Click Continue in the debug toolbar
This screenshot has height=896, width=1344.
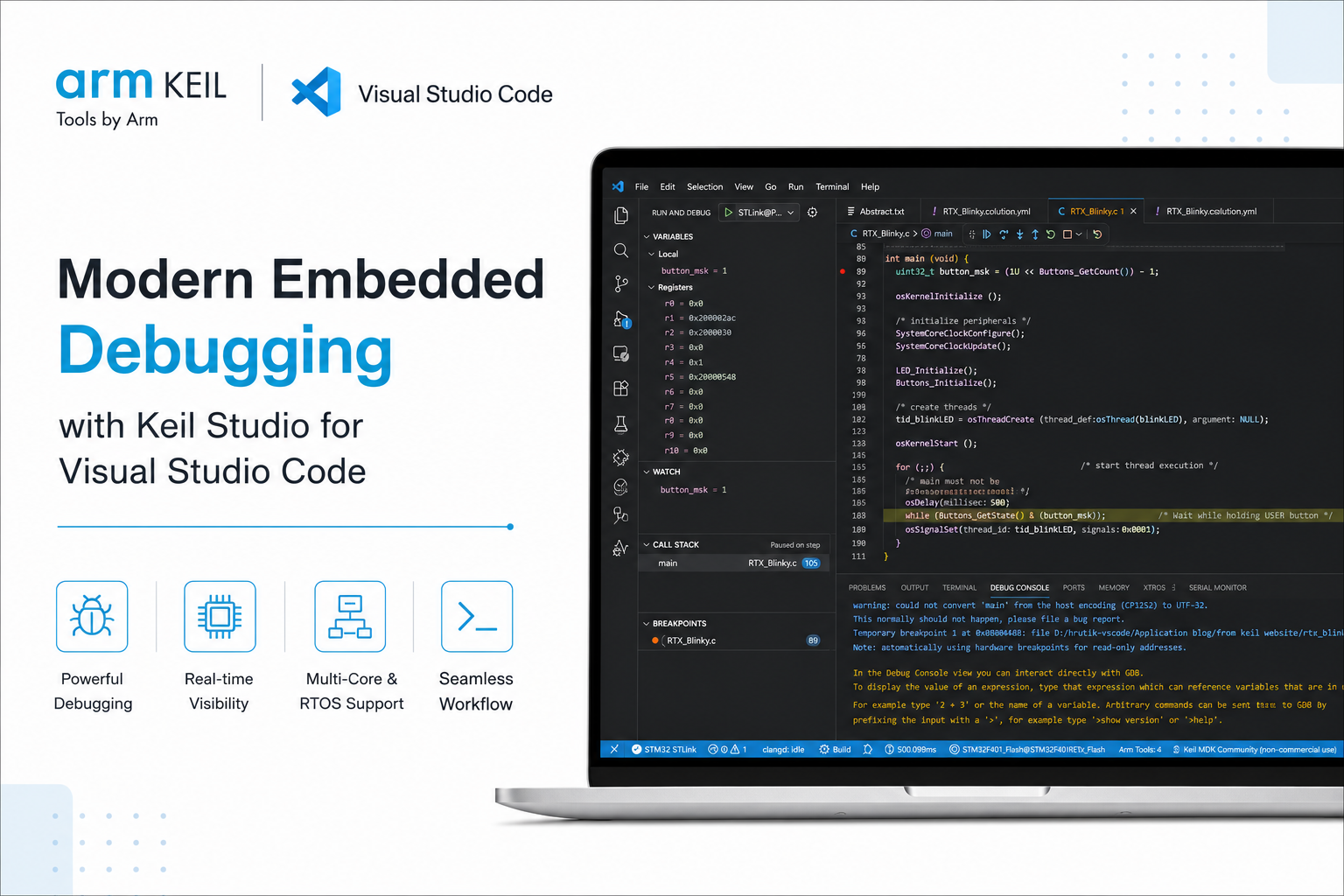987,234
